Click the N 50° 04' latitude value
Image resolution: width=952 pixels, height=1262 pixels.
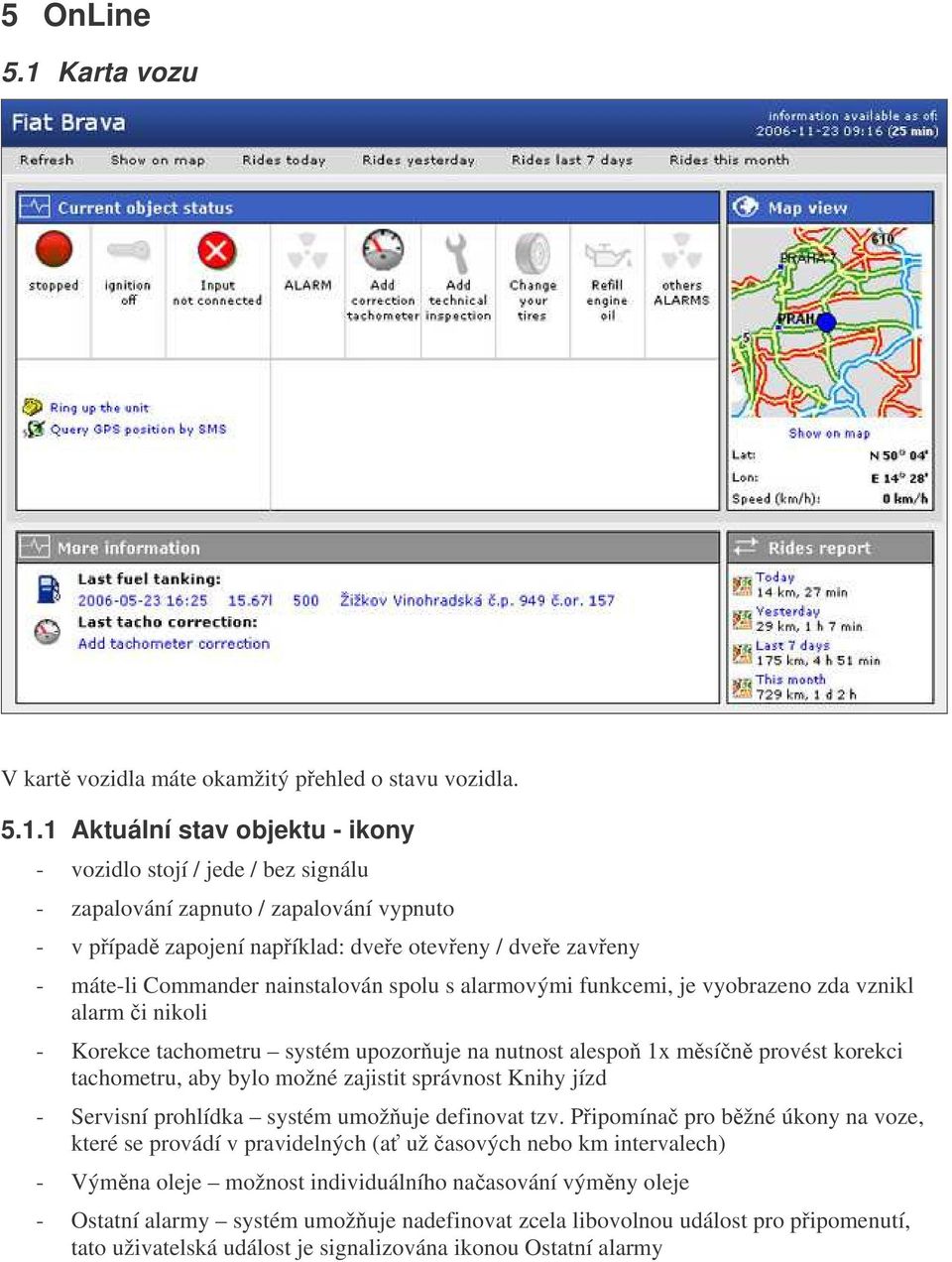tap(898, 455)
